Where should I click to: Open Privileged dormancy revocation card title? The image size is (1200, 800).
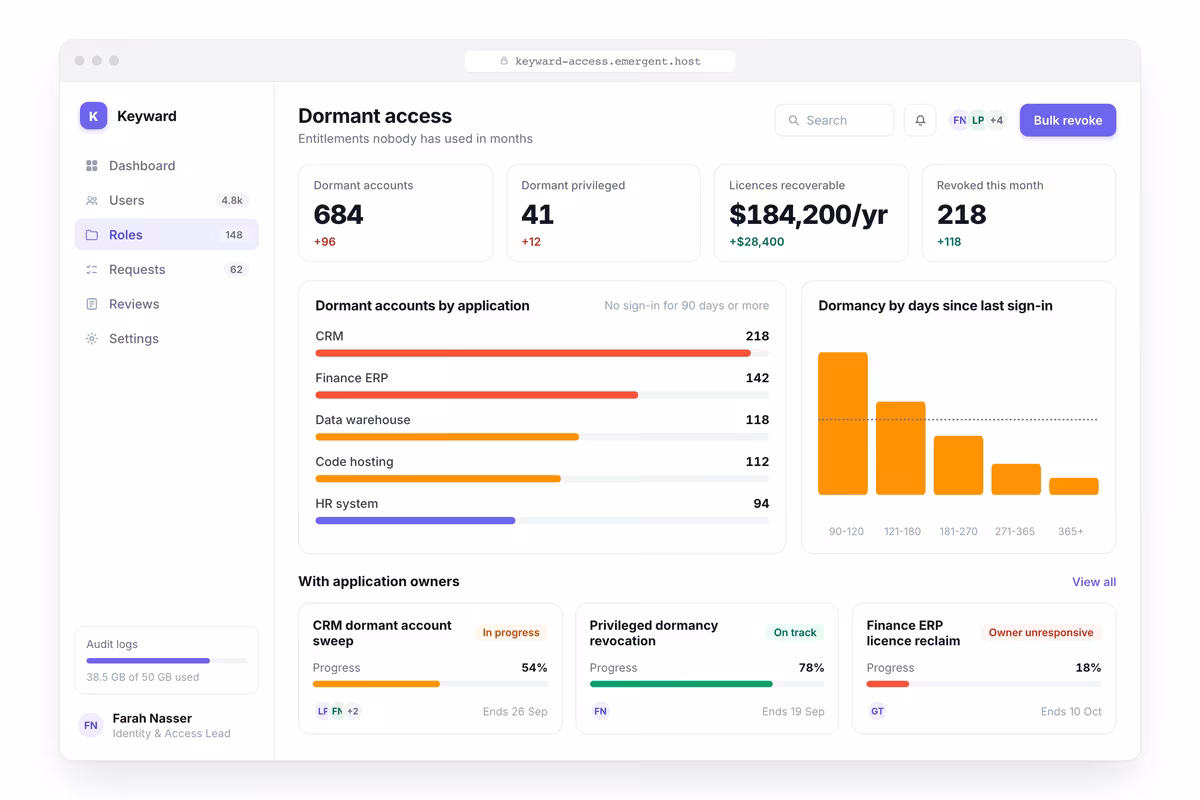654,633
